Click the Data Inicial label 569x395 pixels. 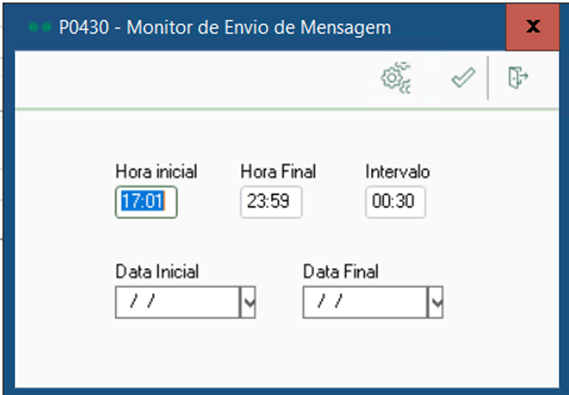[157, 272]
